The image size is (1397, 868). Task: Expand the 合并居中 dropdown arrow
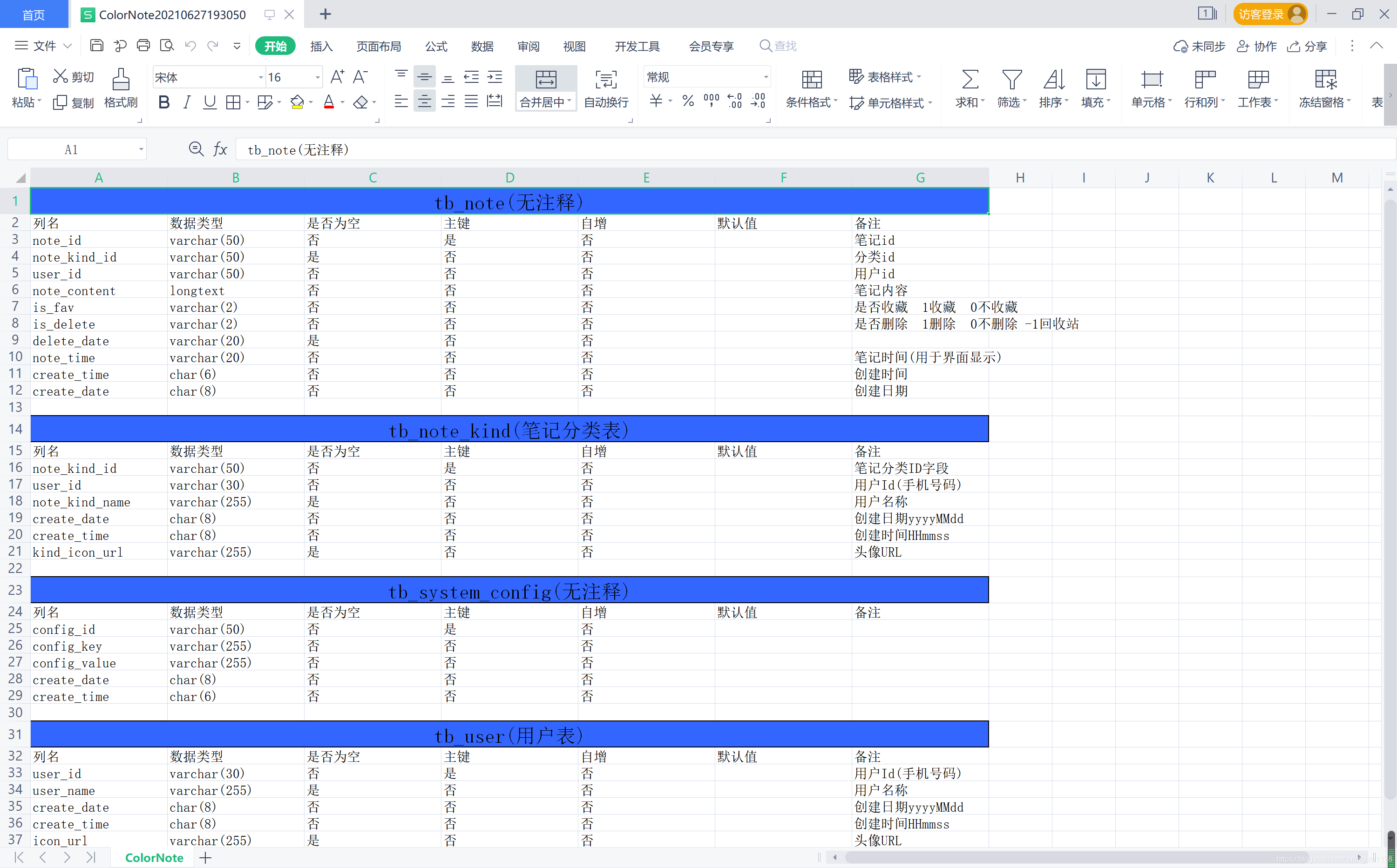coord(569,101)
